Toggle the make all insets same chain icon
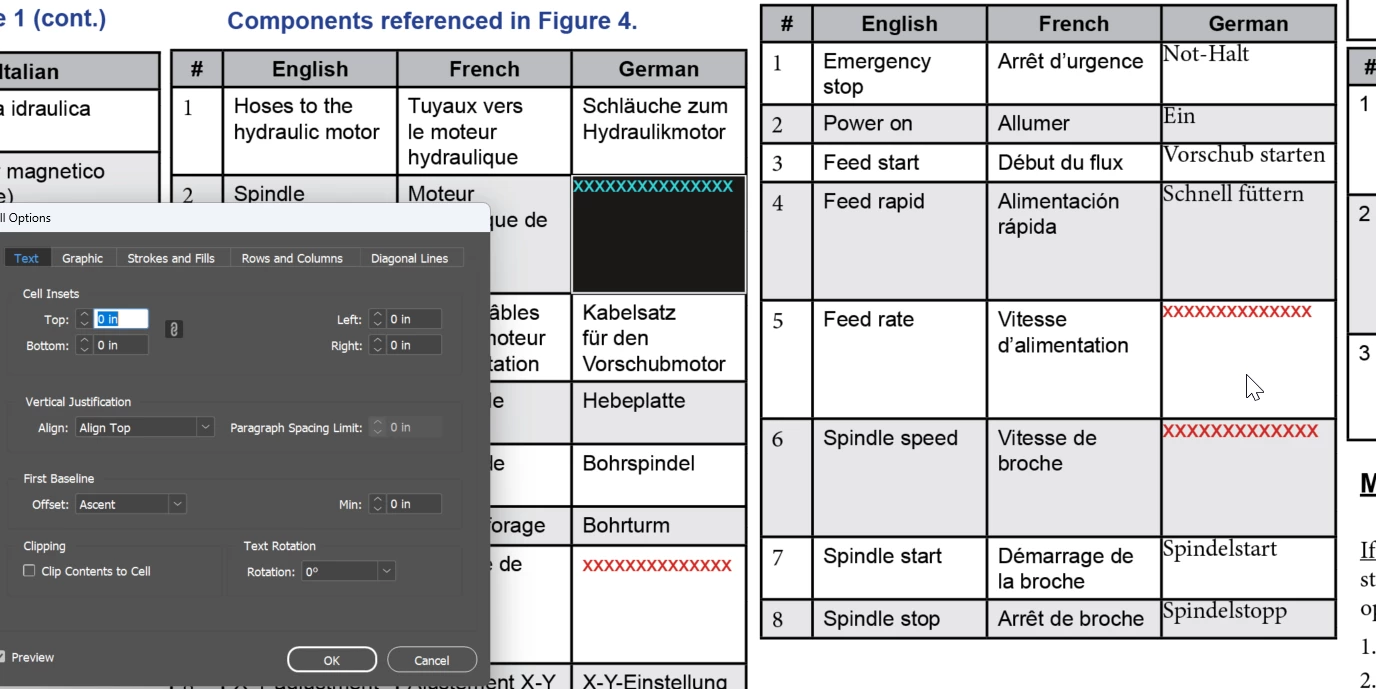Screen dimensions: 1376x689 173,329
